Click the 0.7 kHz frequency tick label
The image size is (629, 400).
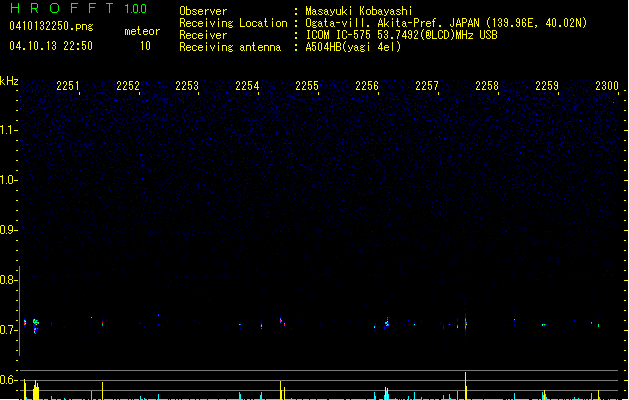click(x=9, y=330)
